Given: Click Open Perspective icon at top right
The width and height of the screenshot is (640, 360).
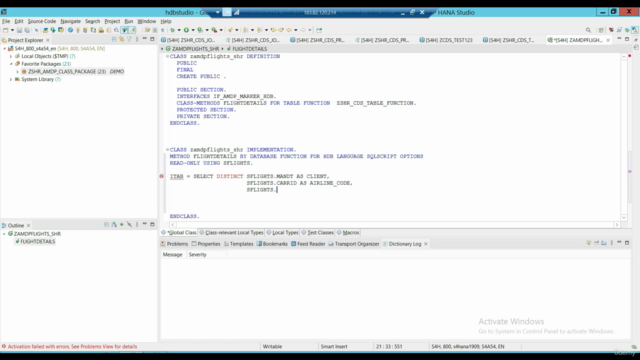Looking at the screenshot, I should tap(601, 30).
